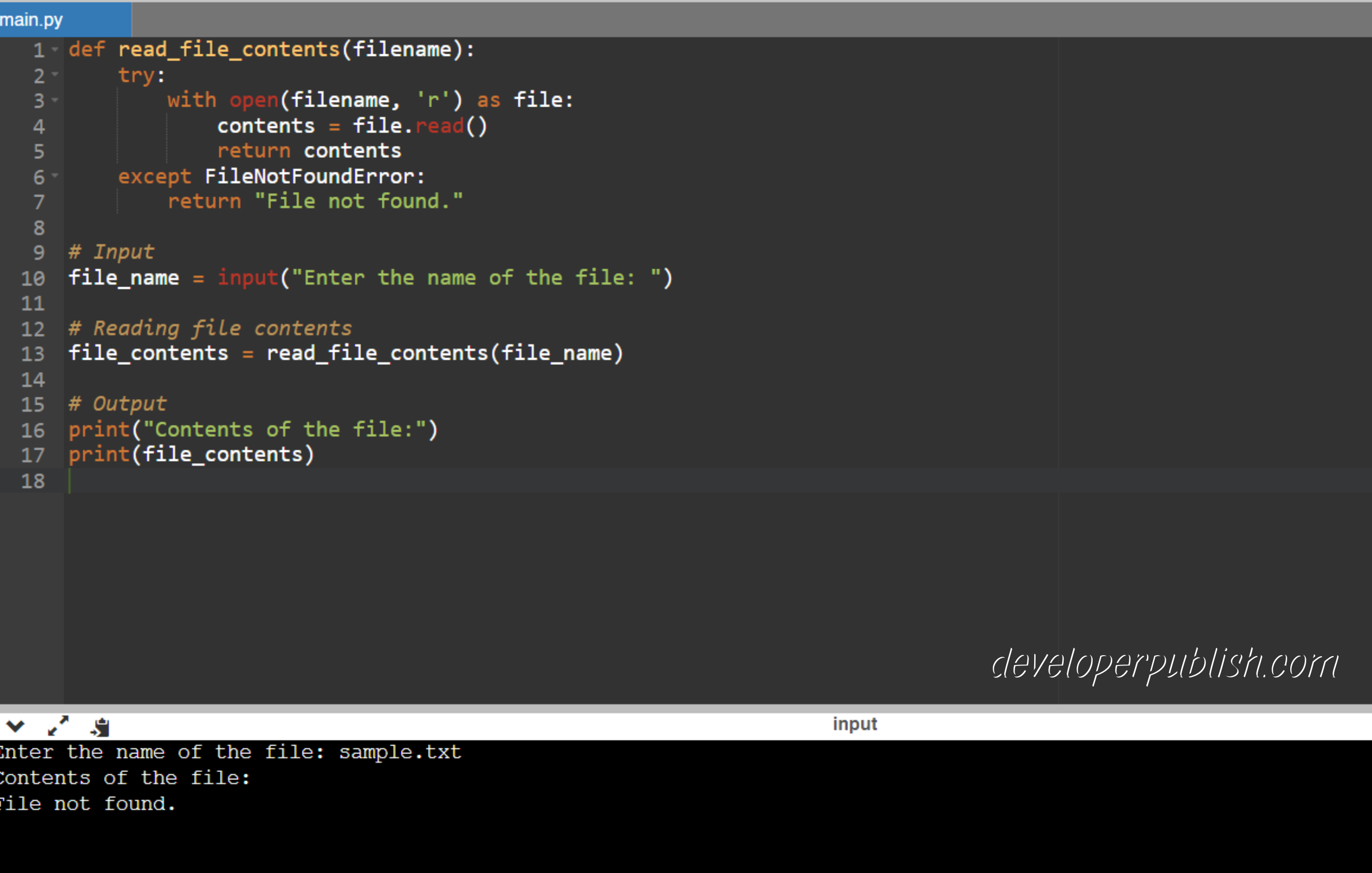Expand console to fullscreen with arrows icon

tap(58, 726)
